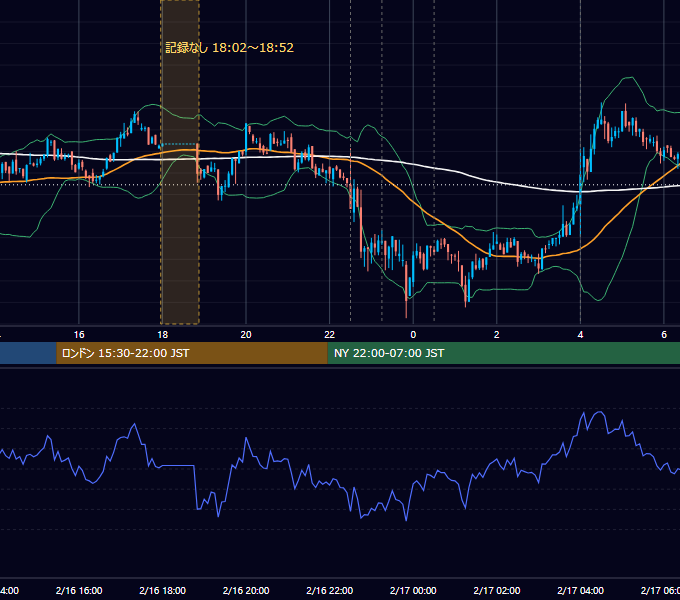
Task: Click the 4 hour tick on upper axis
Action: click(580, 335)
